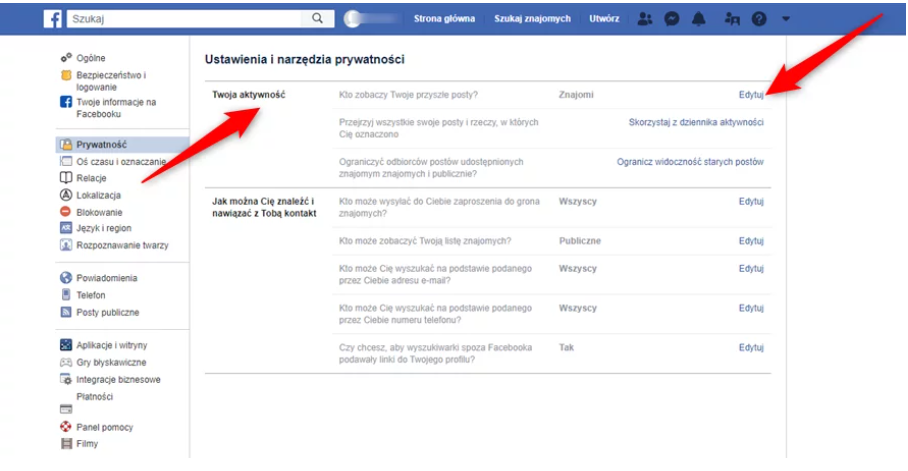The width and height of the screenshot is (908, 471).
Task: Click the Relacje book icon
Action: (x=66, y=177)
